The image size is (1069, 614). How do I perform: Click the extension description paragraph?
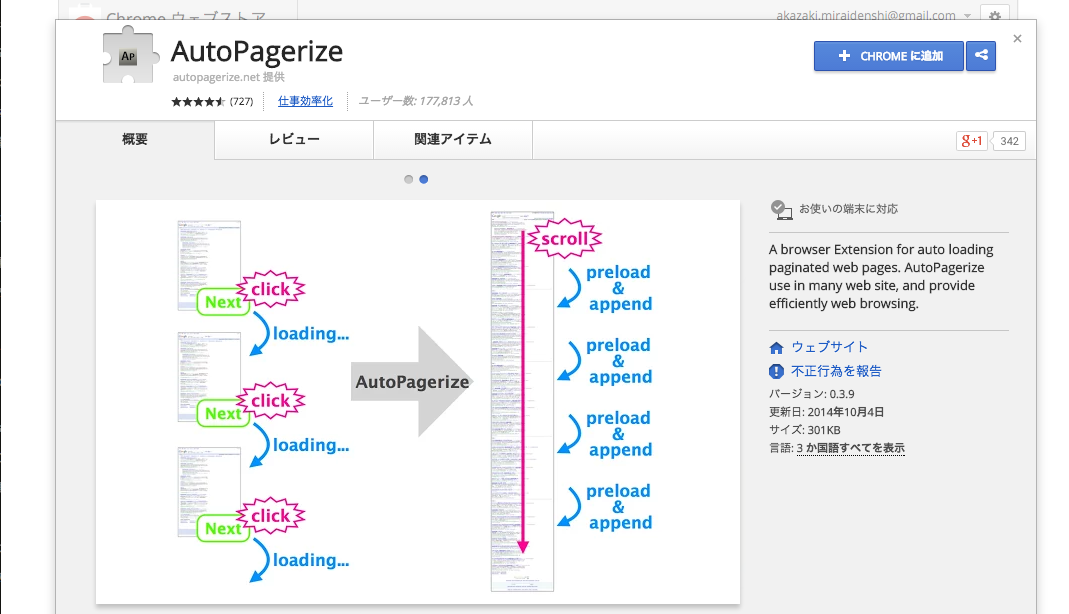[881, 277]
